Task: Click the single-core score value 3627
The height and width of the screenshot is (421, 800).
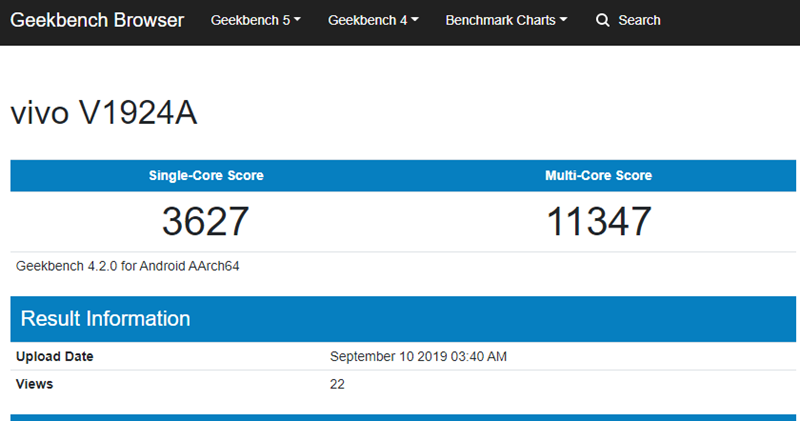Action: (x=206, y=221)
